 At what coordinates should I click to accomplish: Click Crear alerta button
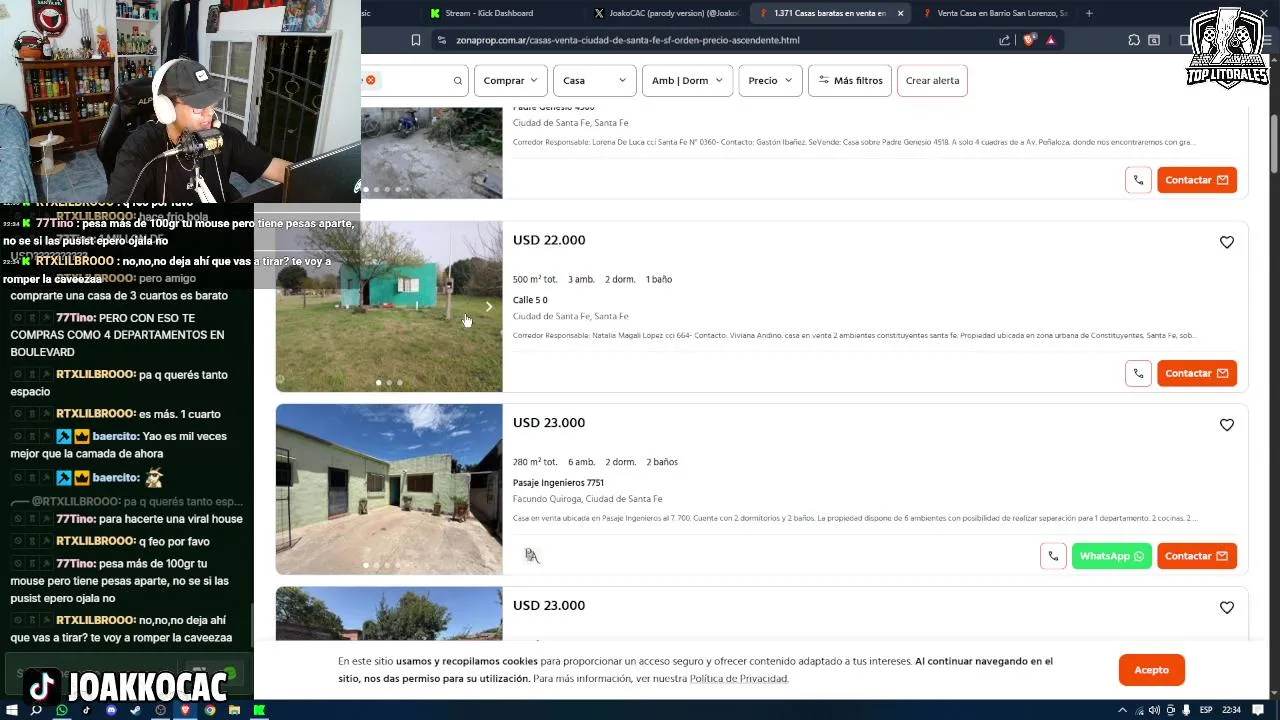[932, 80]
